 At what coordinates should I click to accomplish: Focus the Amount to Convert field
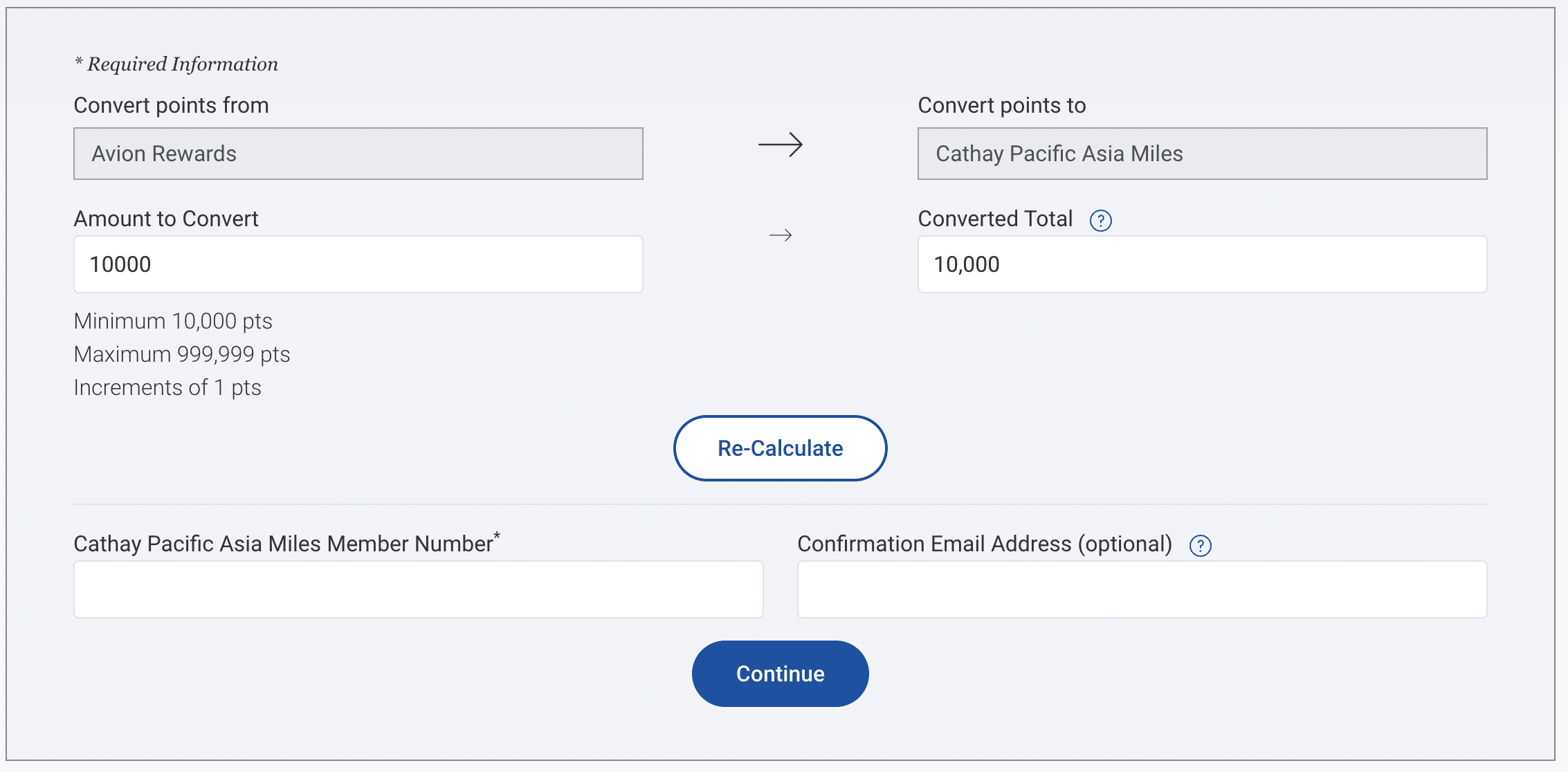point(358,264)
